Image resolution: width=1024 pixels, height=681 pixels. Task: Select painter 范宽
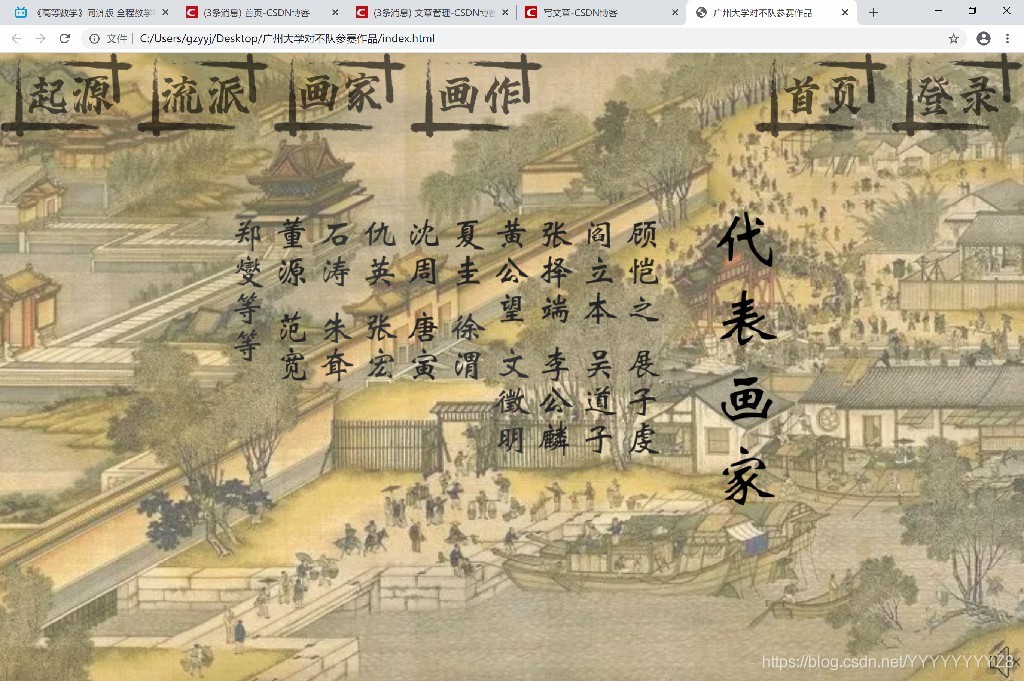click(x=293, y=347)
